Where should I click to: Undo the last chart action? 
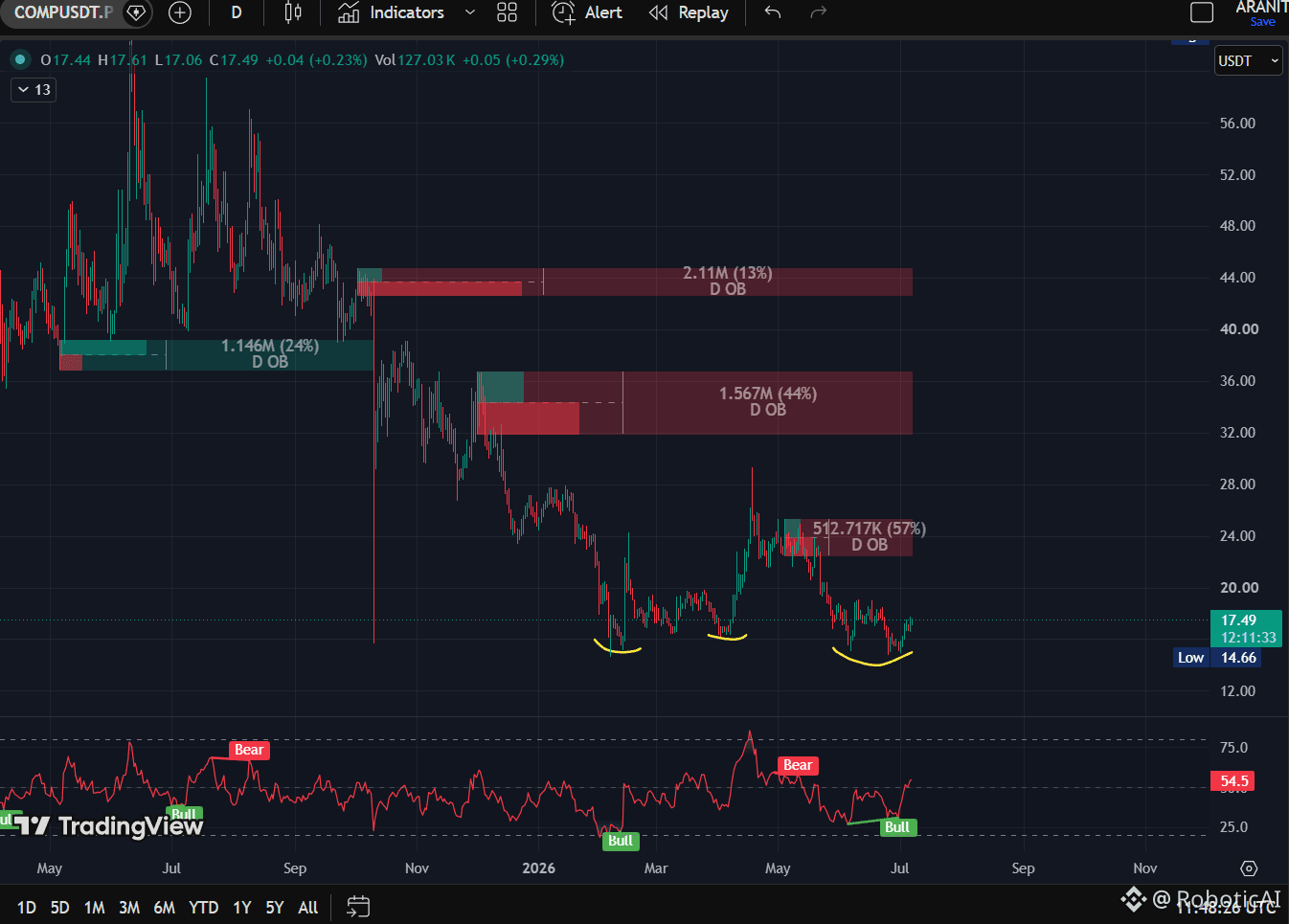click(773, 12)
